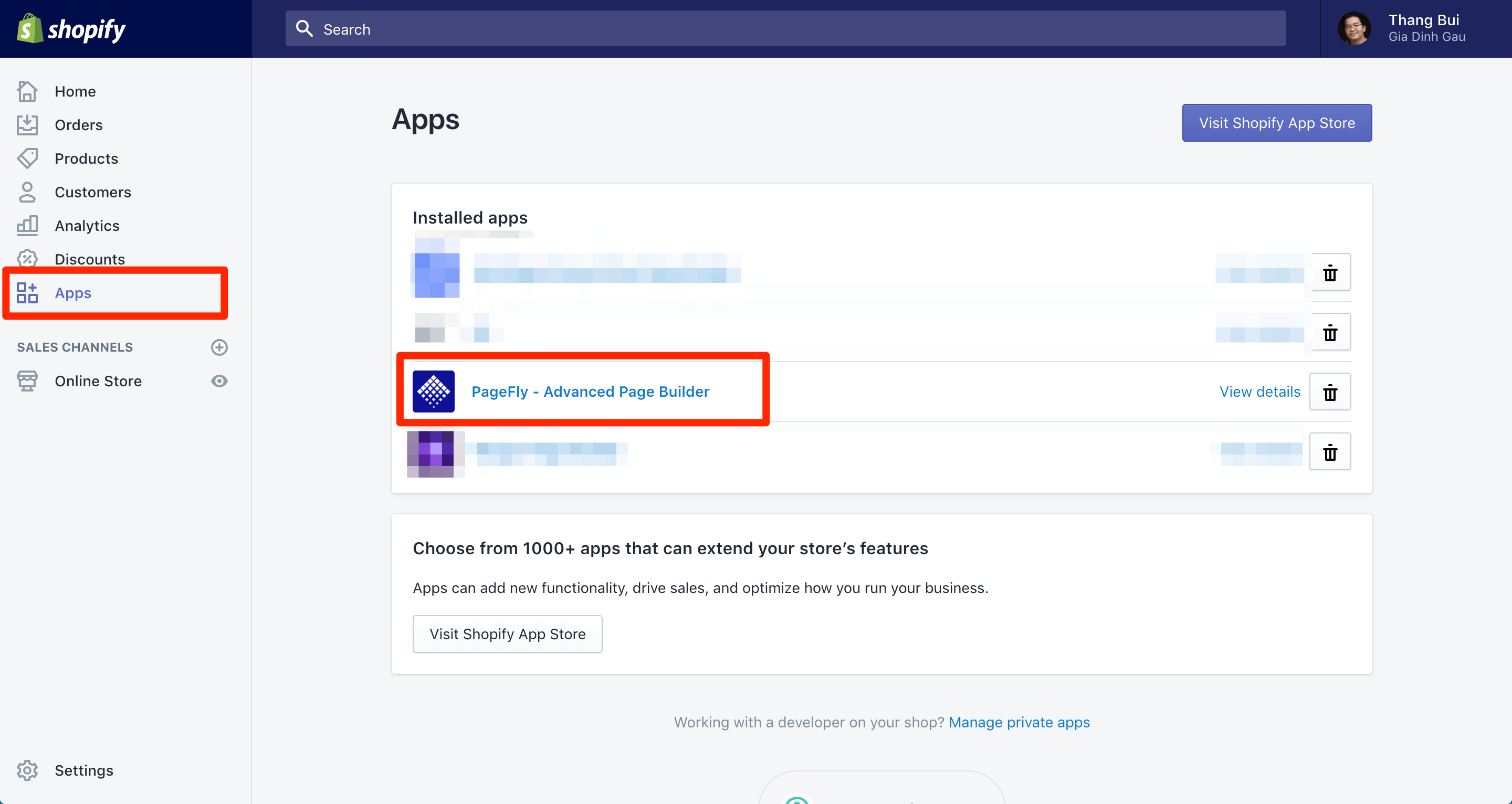1512x804 pixels.
Task: Click the Analytics bar chart icon
Action: point(27,225)
